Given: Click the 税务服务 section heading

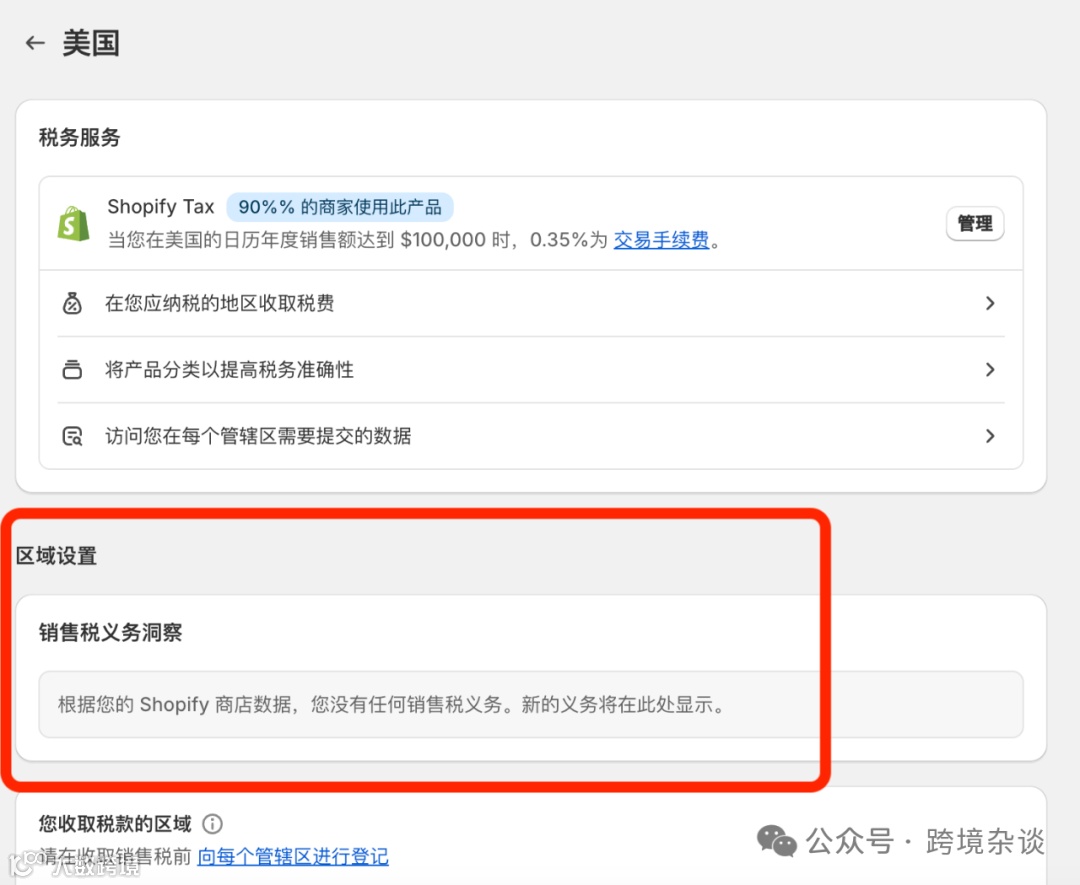Looking at the screenshot, I should coord(79,137).
